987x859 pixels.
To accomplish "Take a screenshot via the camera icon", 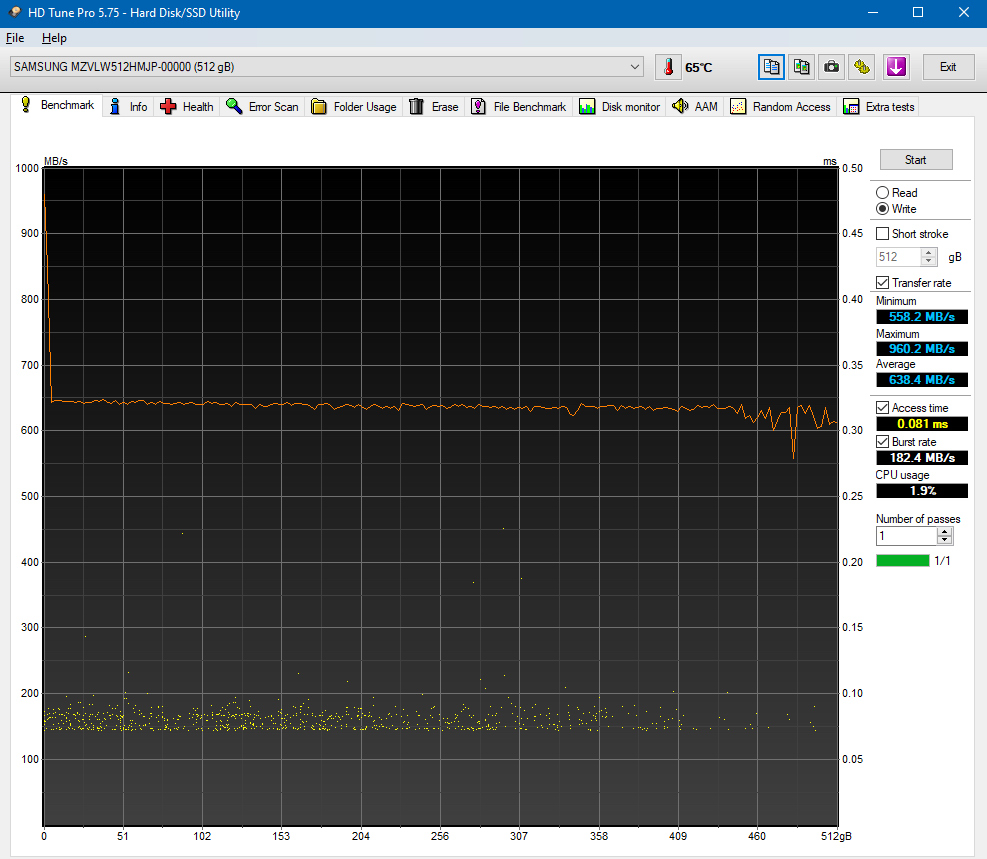I will (831, 66).
